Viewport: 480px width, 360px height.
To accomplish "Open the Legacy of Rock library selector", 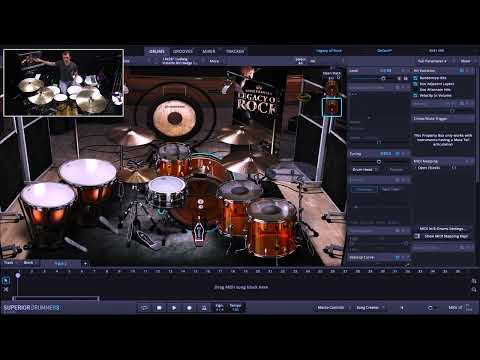I will [x=329, y=51].
